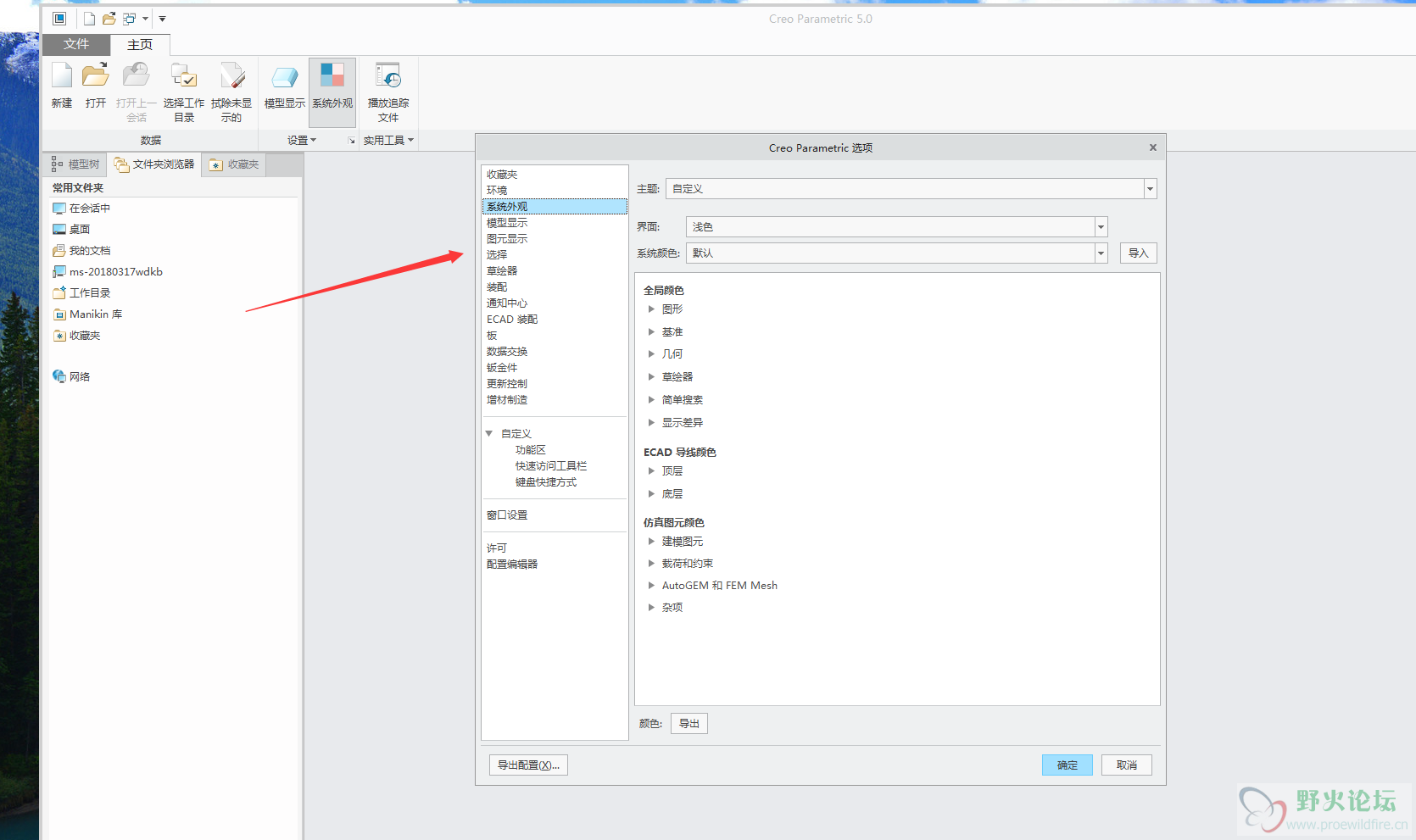Click the 导入 import button
The height and width of the screenshot is (840, 1416).
1139,253
